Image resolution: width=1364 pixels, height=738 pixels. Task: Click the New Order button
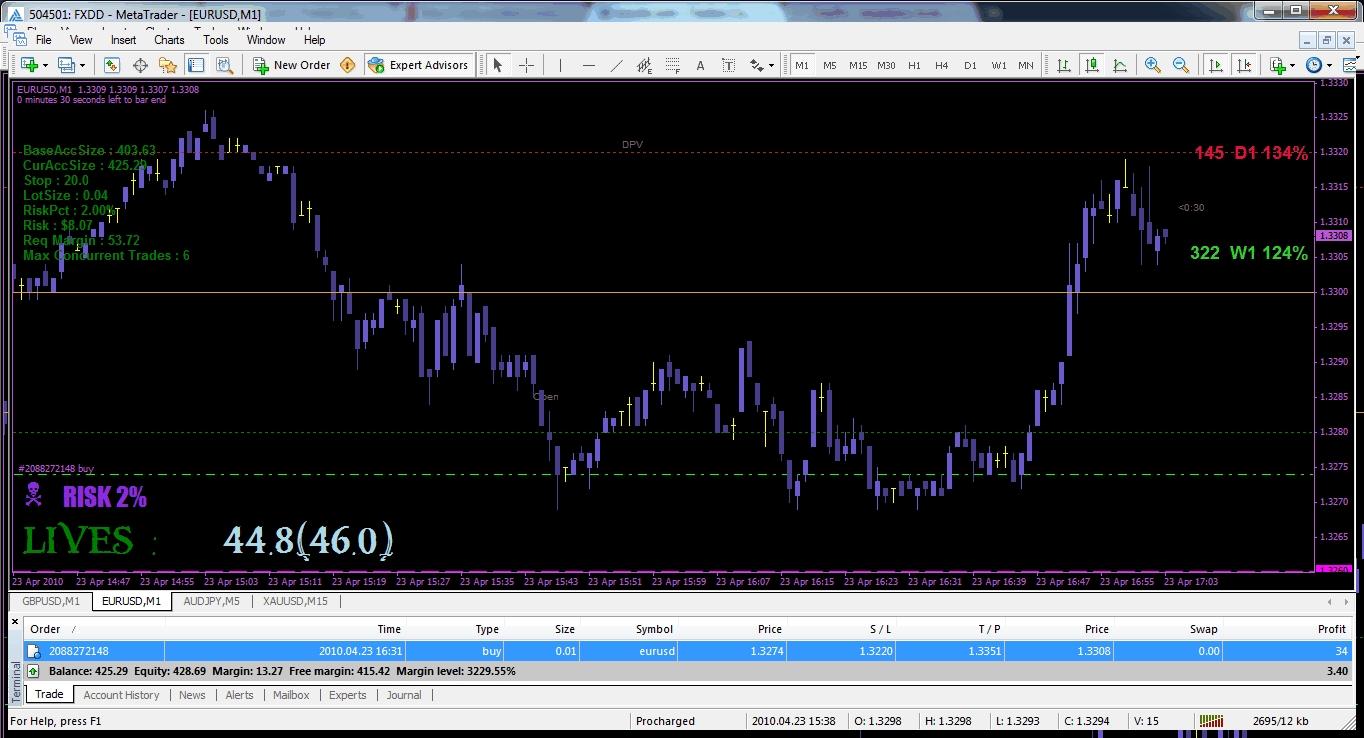292,65
